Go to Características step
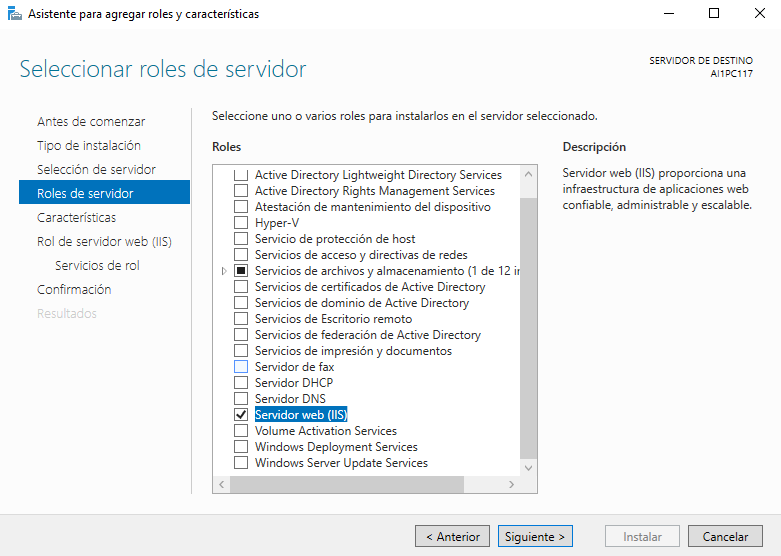 coord(76,217)
